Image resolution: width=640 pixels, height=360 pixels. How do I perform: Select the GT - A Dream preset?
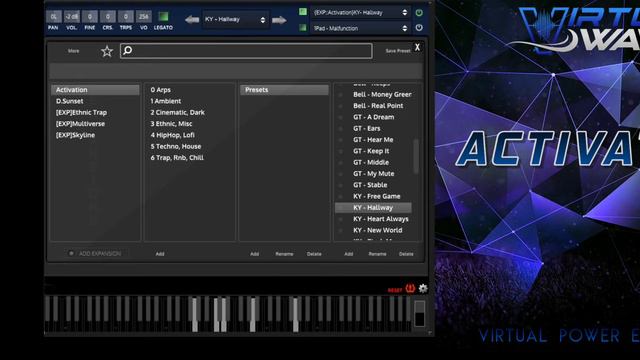point(373,117)
